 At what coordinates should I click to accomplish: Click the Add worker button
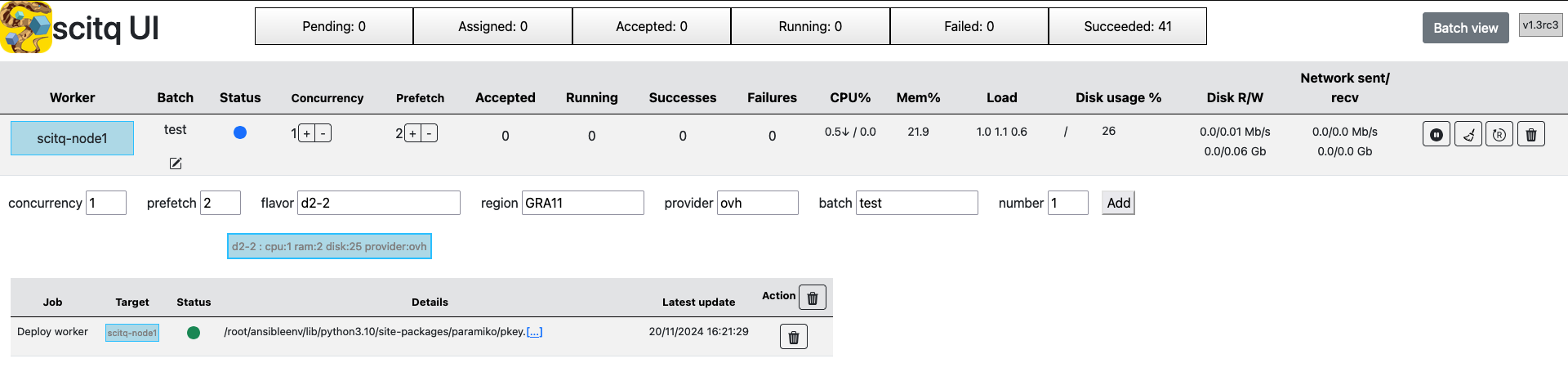coord(1118,203)
